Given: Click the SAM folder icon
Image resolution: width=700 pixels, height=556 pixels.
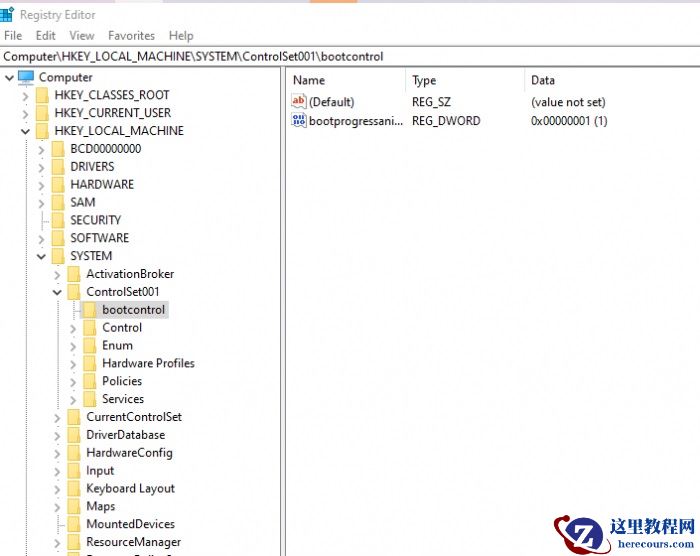Looking at the screenshot, I should (x=58, y=202).
